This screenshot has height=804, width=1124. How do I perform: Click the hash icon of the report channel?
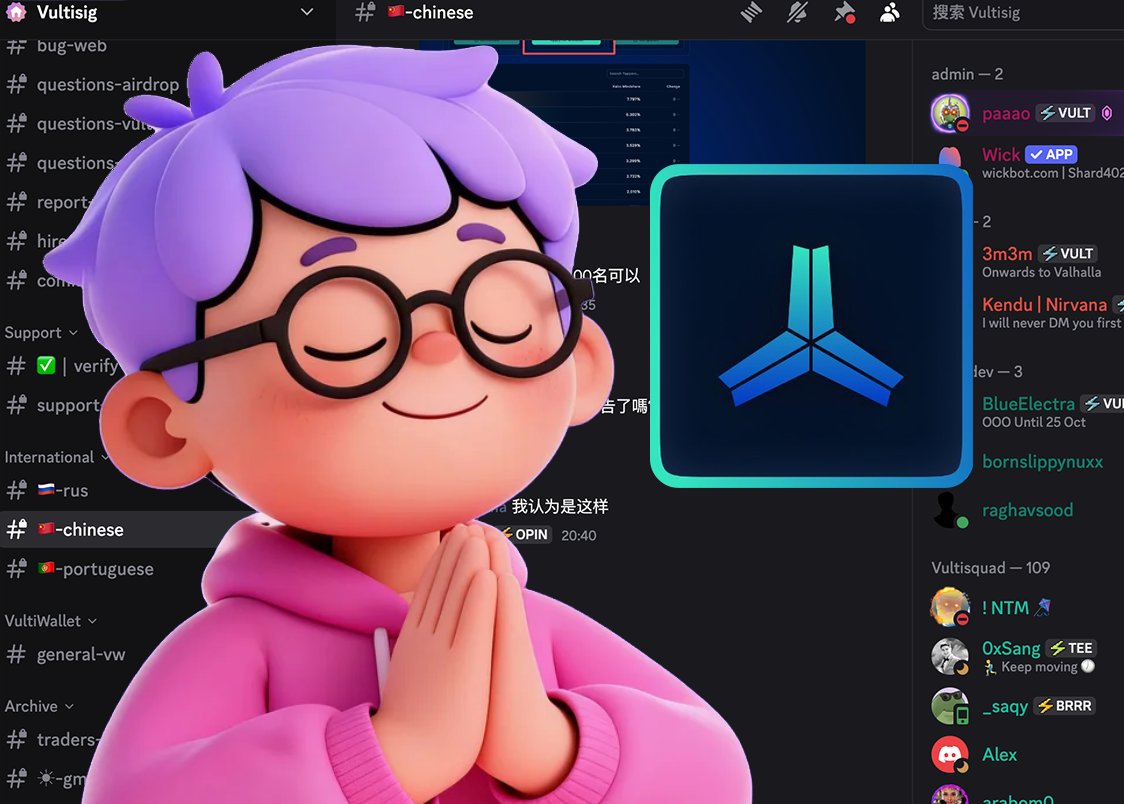16,203
